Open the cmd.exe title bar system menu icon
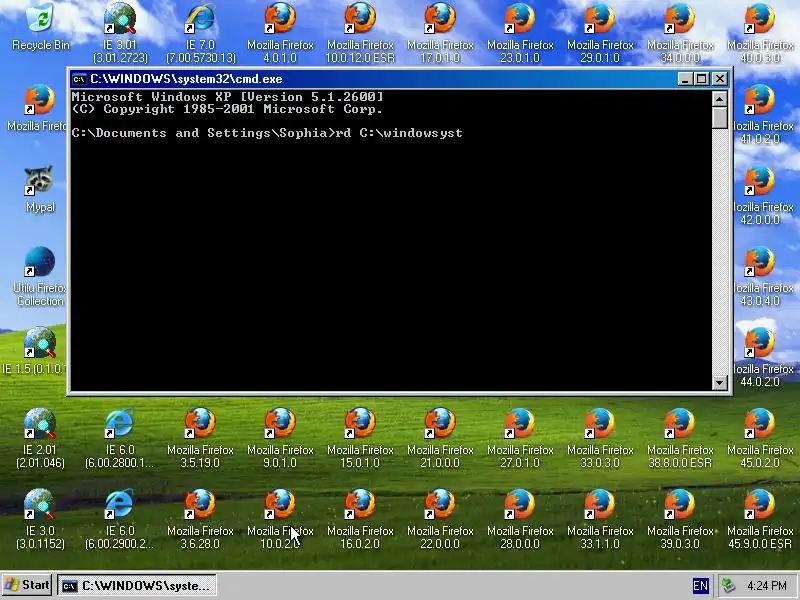 pyautogui.click(x=79, y=79)
